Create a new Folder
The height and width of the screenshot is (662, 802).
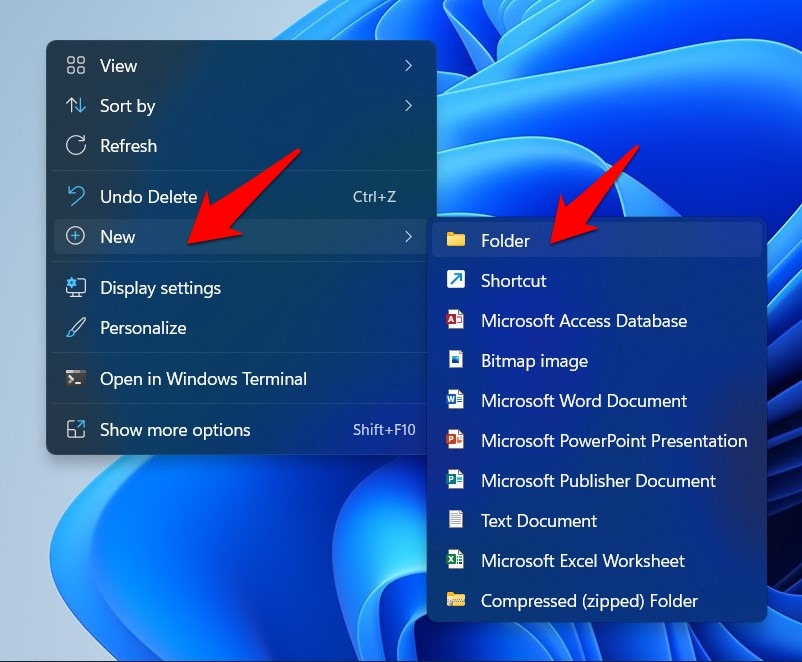[x=507, y=240]
